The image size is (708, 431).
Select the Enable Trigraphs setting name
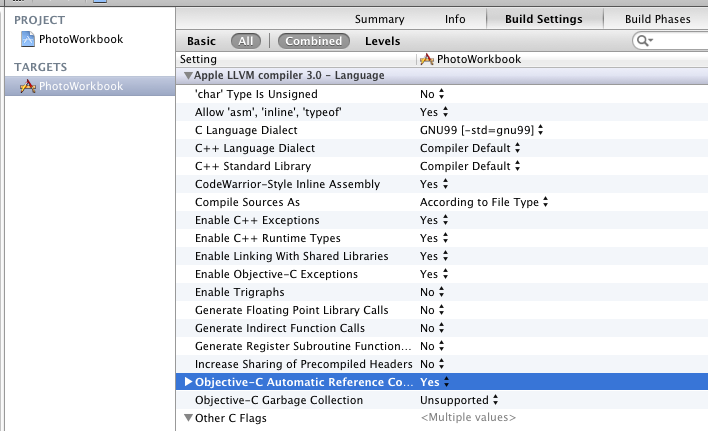tap(239, 292)
